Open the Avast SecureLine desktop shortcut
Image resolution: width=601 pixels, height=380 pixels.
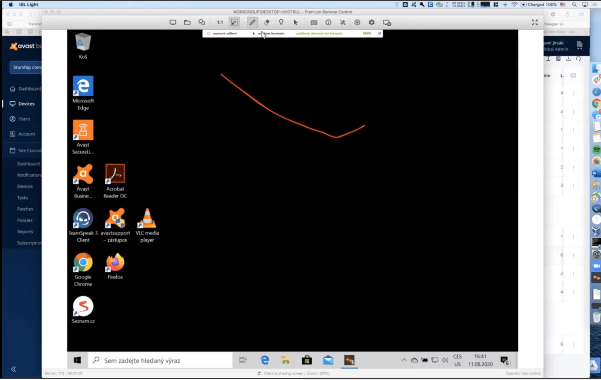point(83,137)
